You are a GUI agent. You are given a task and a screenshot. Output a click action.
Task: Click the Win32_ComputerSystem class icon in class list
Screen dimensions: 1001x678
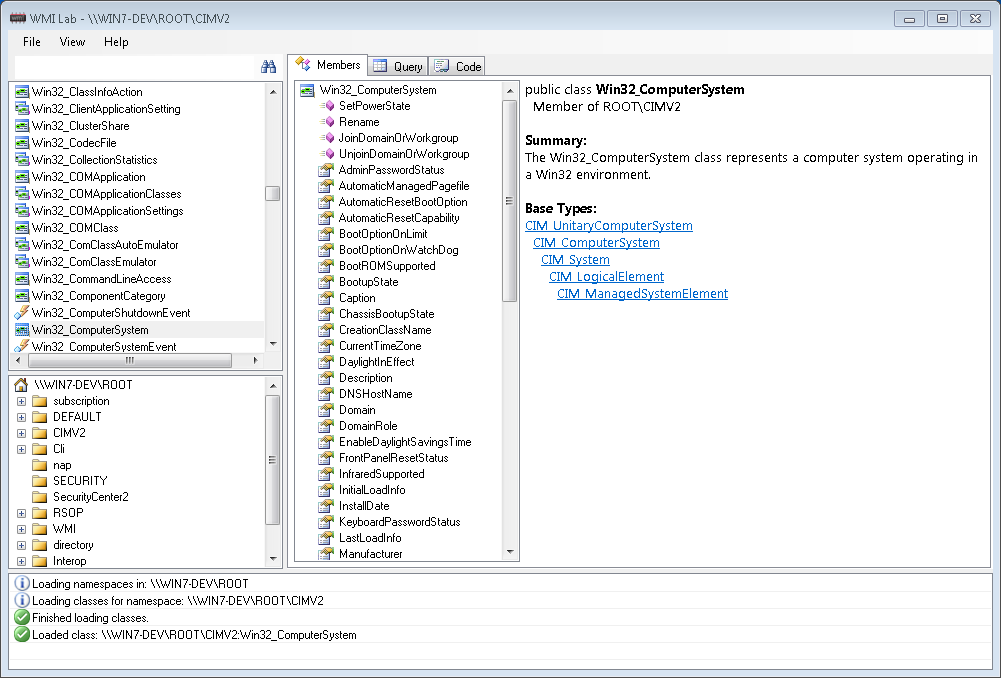(22, 330)
